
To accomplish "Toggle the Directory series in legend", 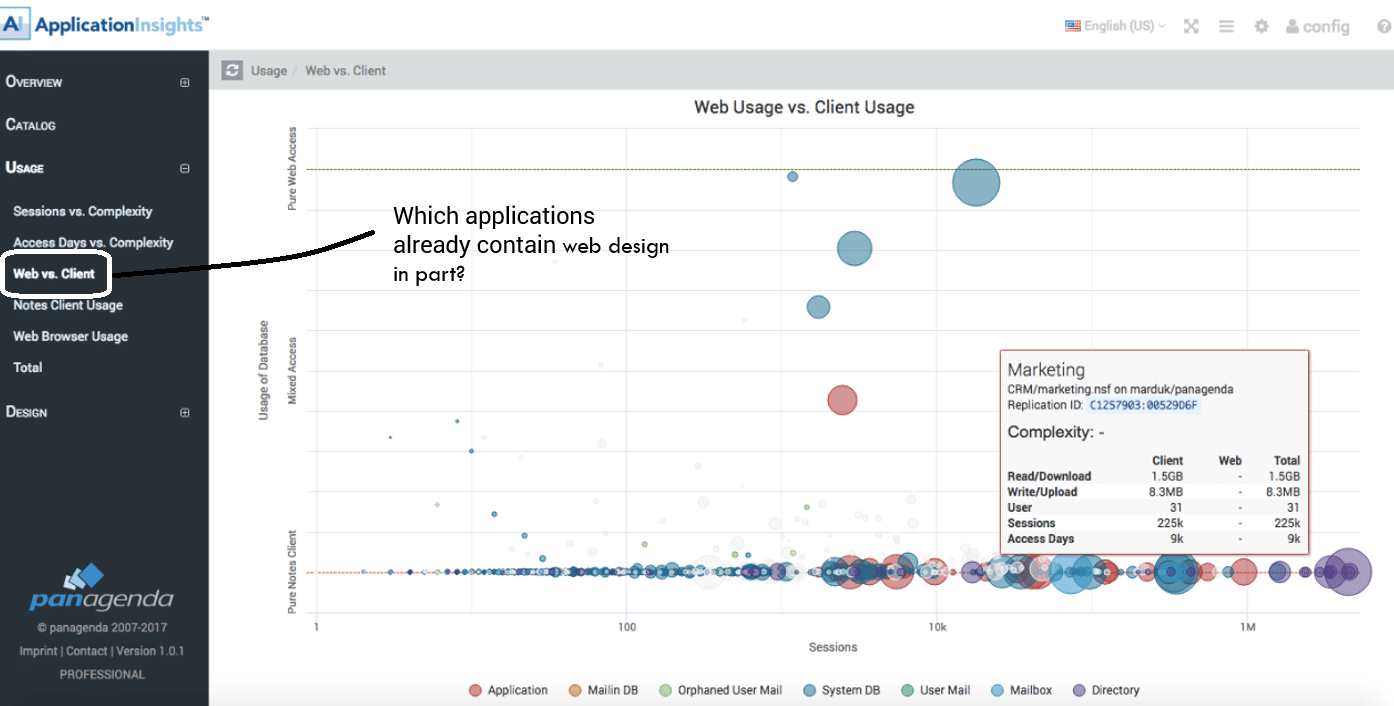I will (x=1106, y=690).
